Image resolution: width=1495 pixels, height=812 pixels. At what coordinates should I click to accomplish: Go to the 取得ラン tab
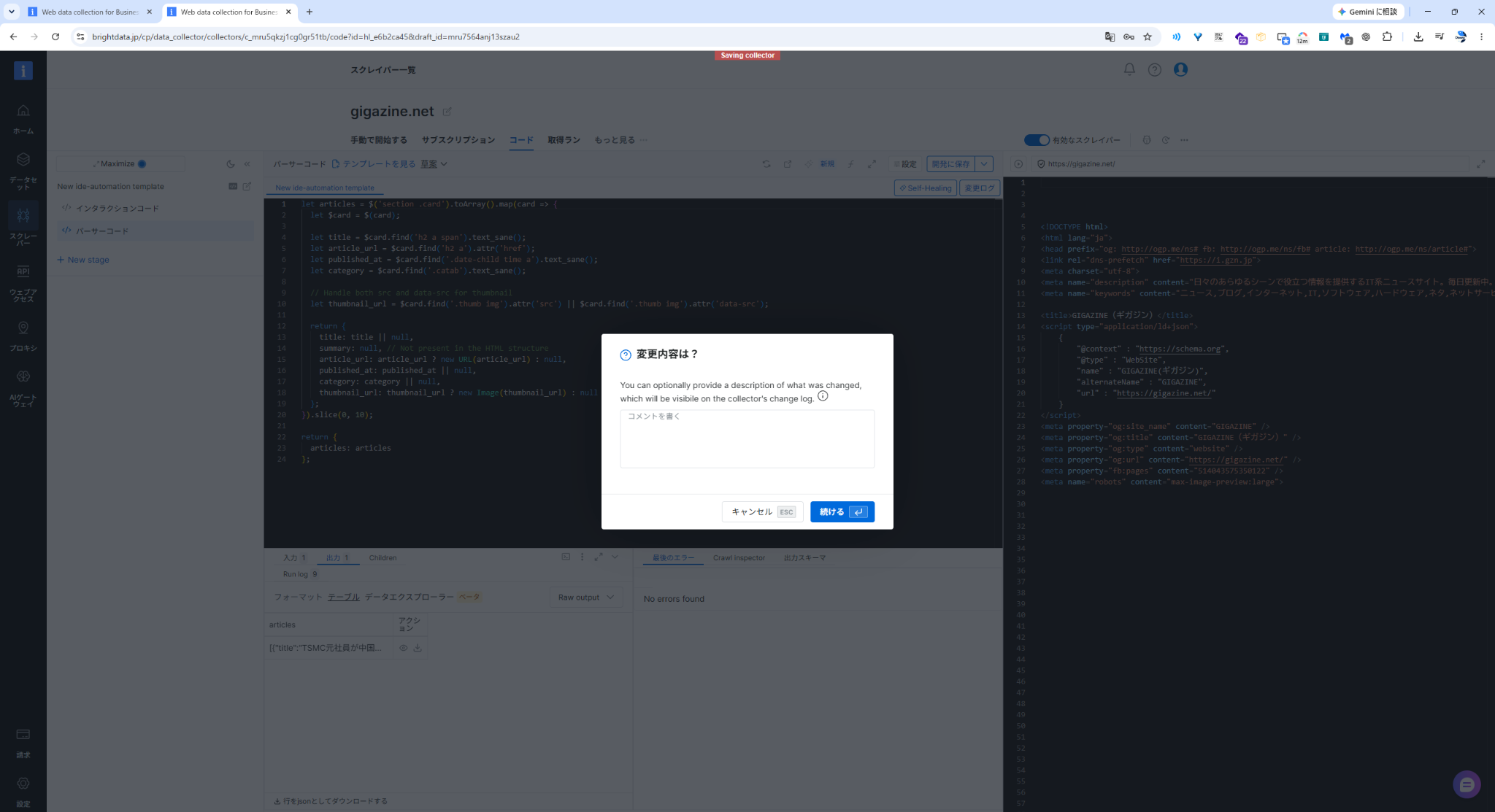click(x=564, y=140)
